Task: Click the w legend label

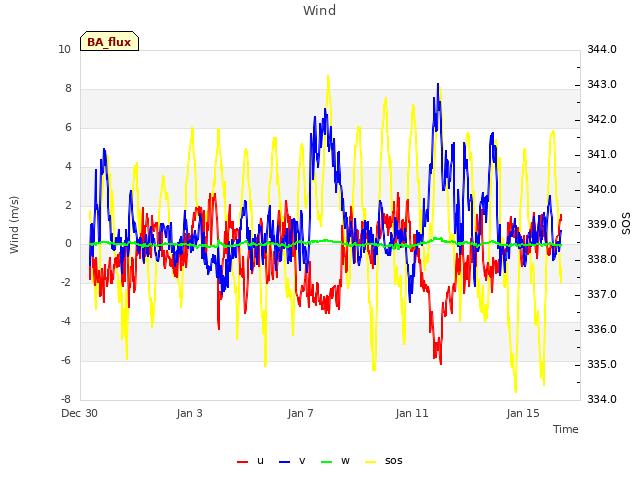Action: 345,461
